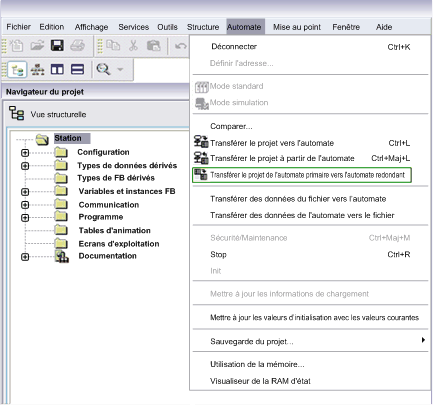The height and width of the screenshot is (405, 433).
Task: Open the dropdown arrow beside the magnifier
Action: click(120, 70)
